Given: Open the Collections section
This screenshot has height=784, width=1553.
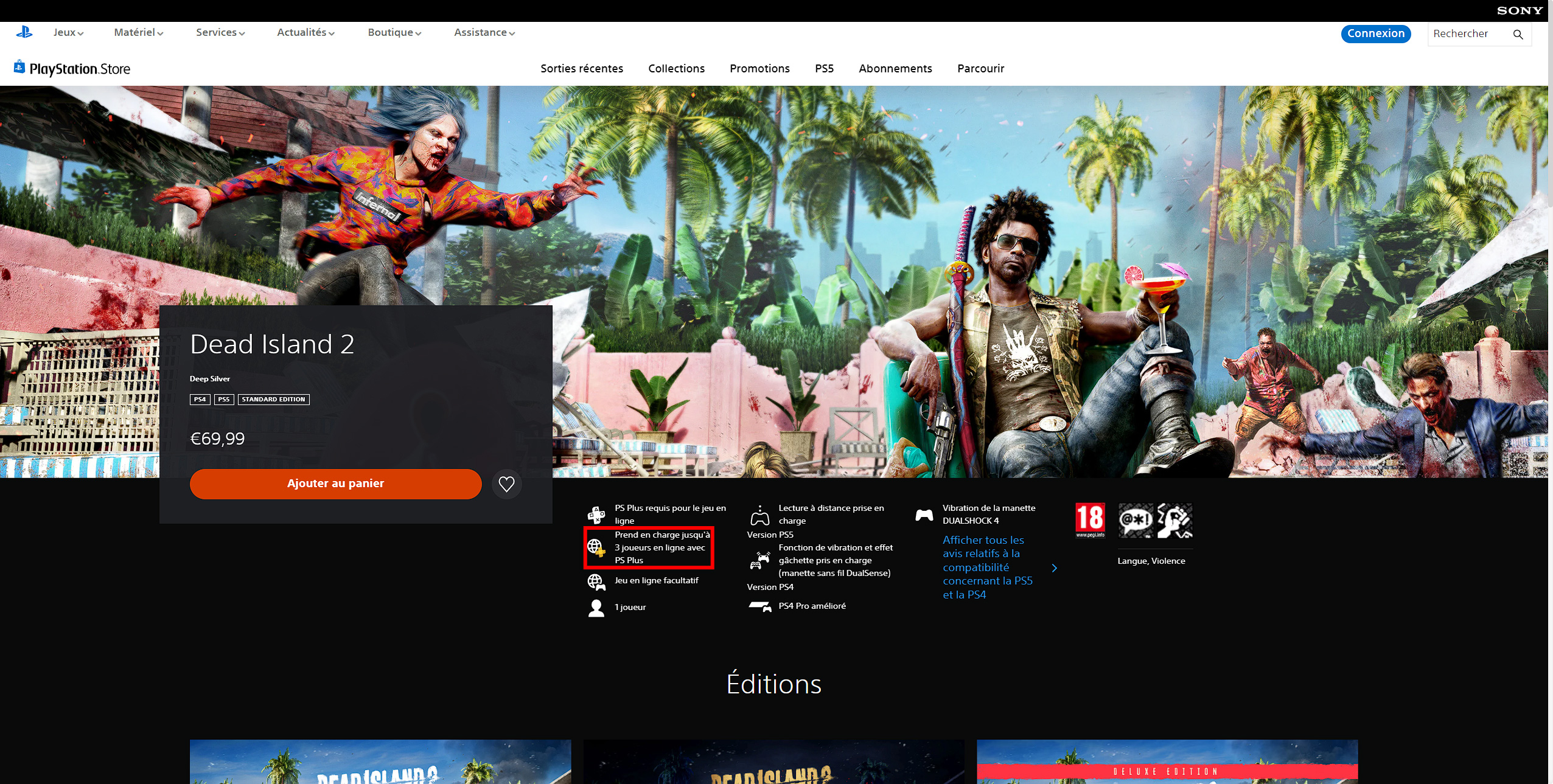Looking at the screenshot, I should (676, 69).
